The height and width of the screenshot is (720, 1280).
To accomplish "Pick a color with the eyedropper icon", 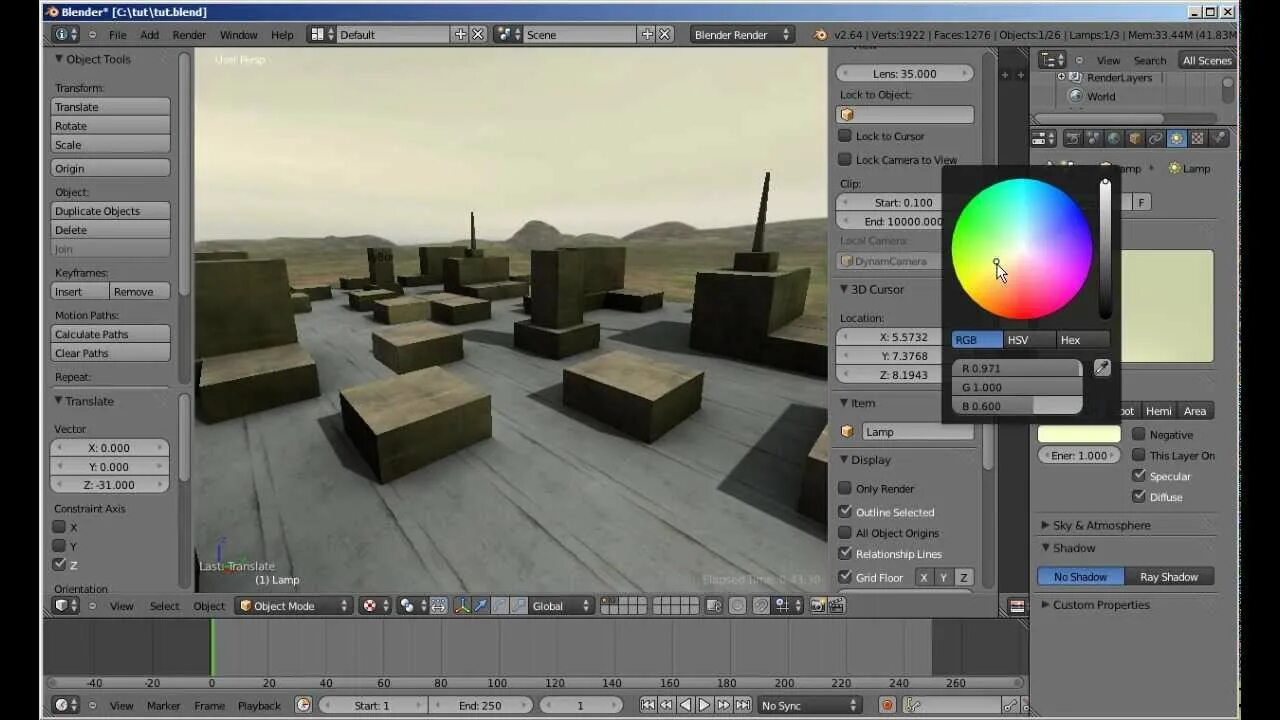I will tap(1101, 368).
